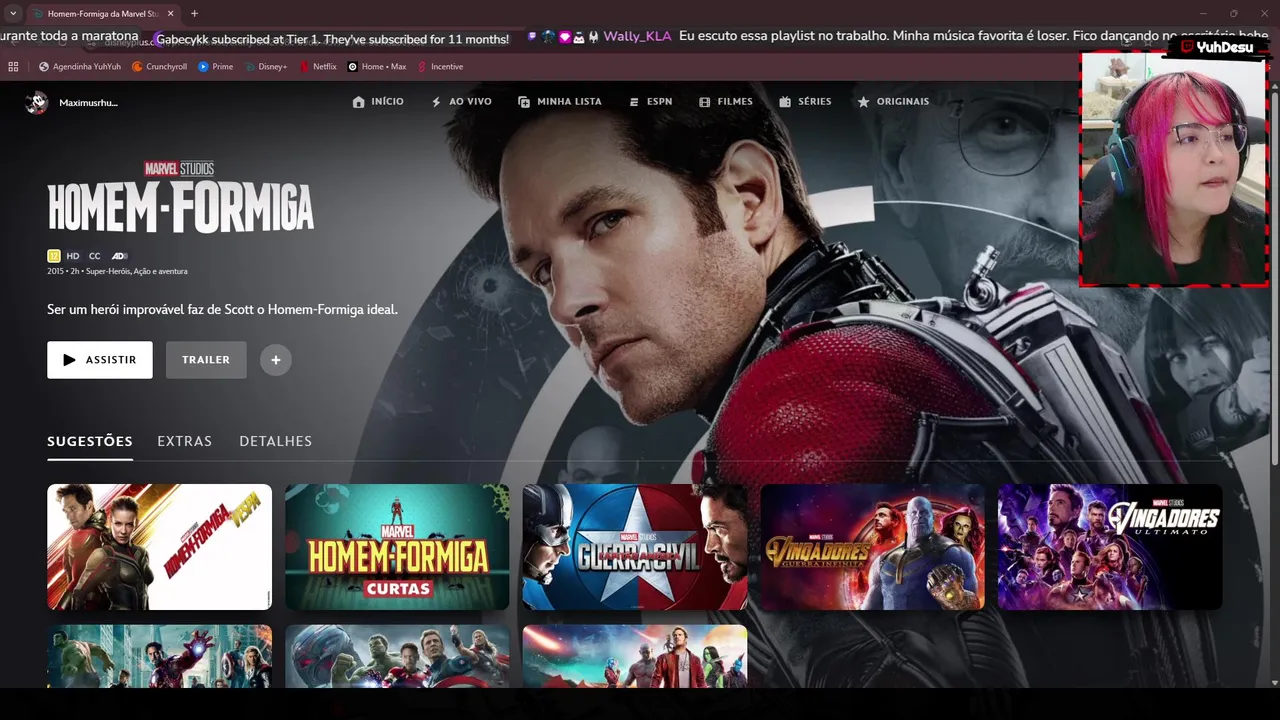Viewport: 1280px width, 720px height.
Task: Click the 2015 • 2h genre line
Action: (117, 271)
